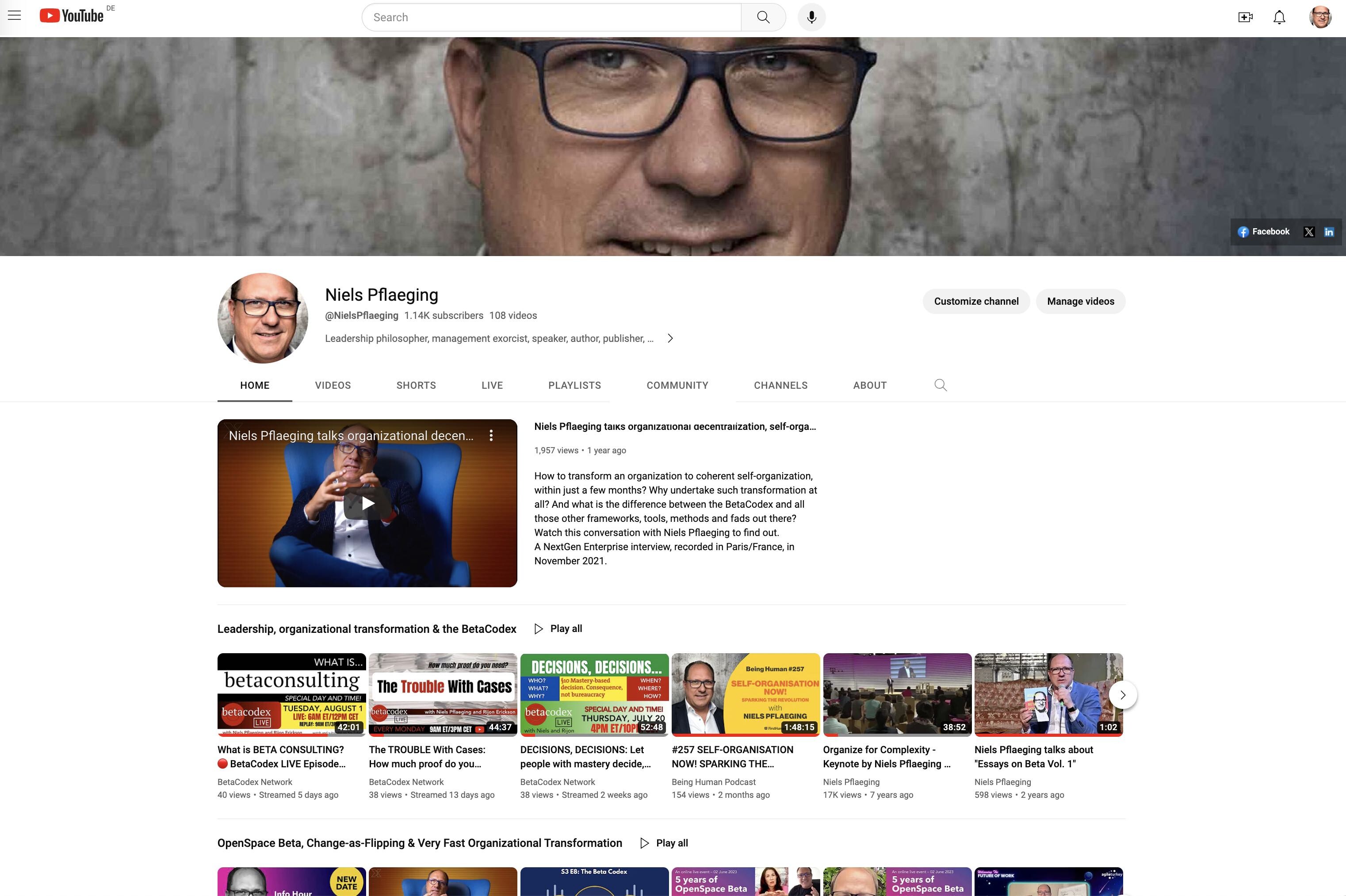Open the CHANNELS tab
The image size is (1346, 896).
click(780, 385)
